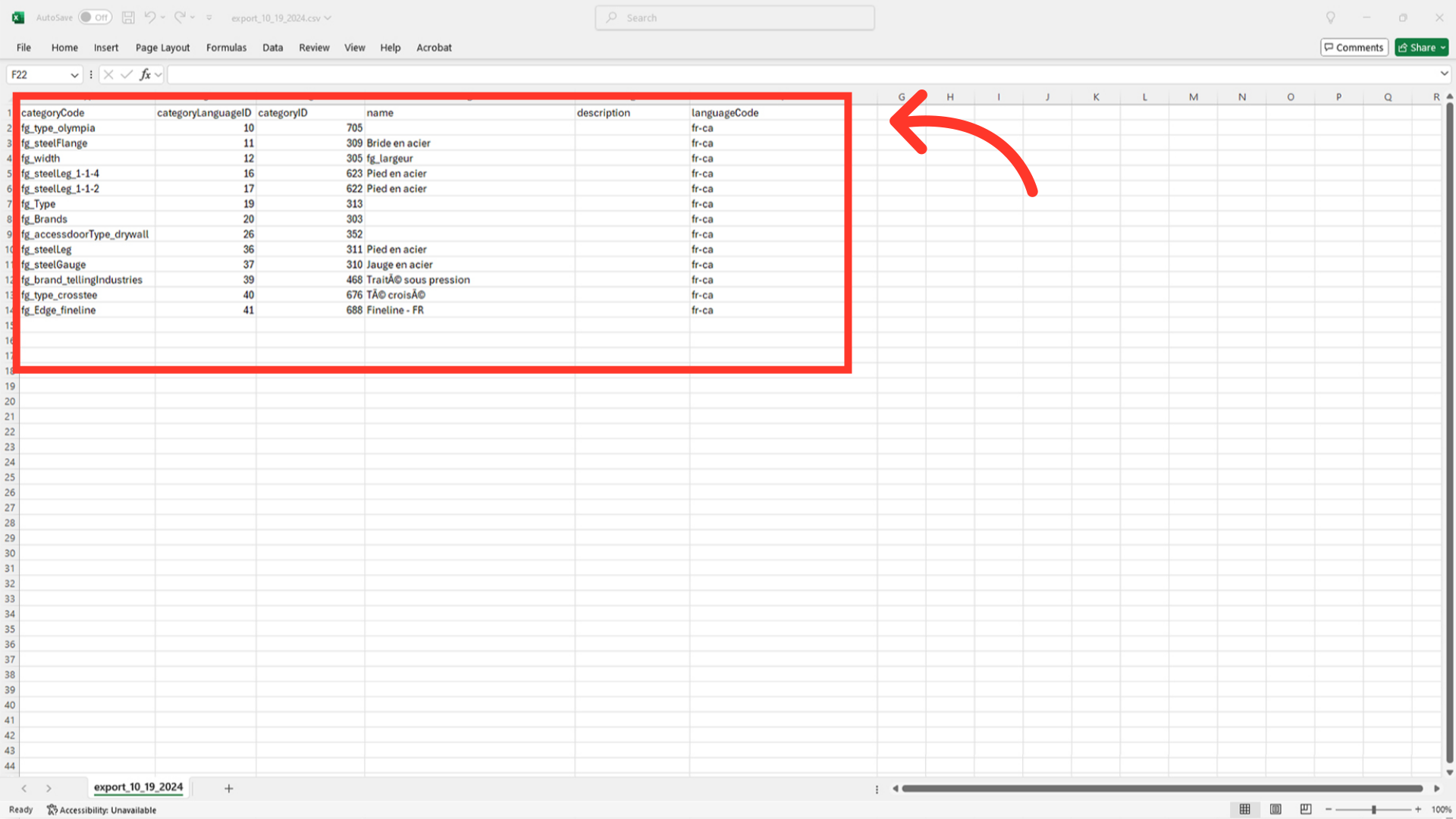Image resolution: width=1456 pixels, height=819 pixels.
Task: Click the Redo arrow icon
Action: 180,17
